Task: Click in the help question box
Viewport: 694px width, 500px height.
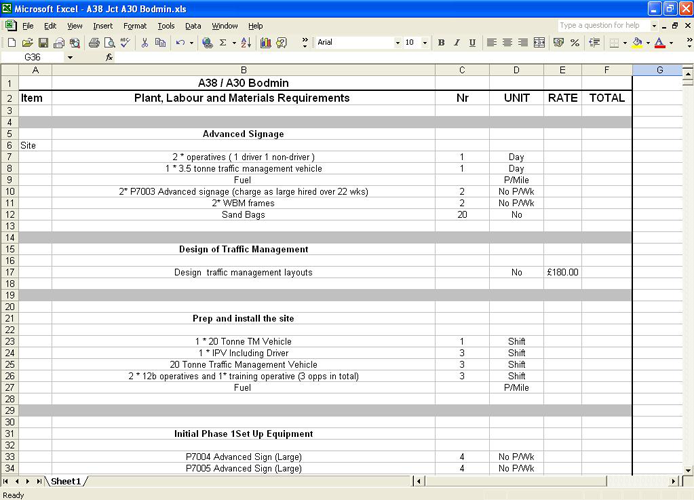Action: click(603, 26)
